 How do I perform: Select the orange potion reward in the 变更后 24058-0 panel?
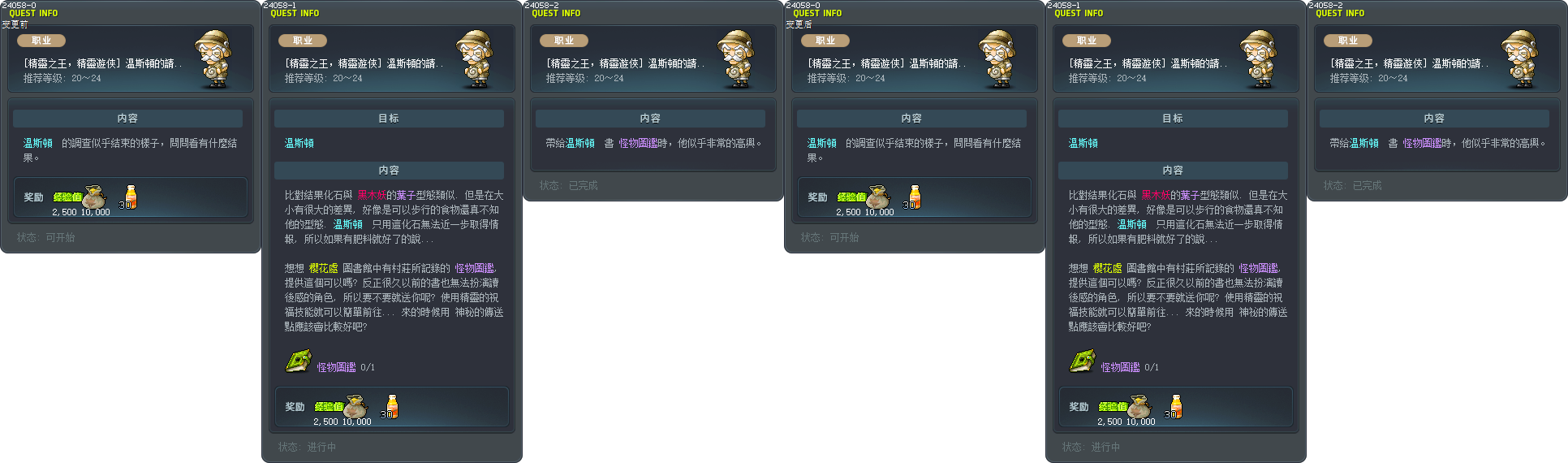pos(915,197)
